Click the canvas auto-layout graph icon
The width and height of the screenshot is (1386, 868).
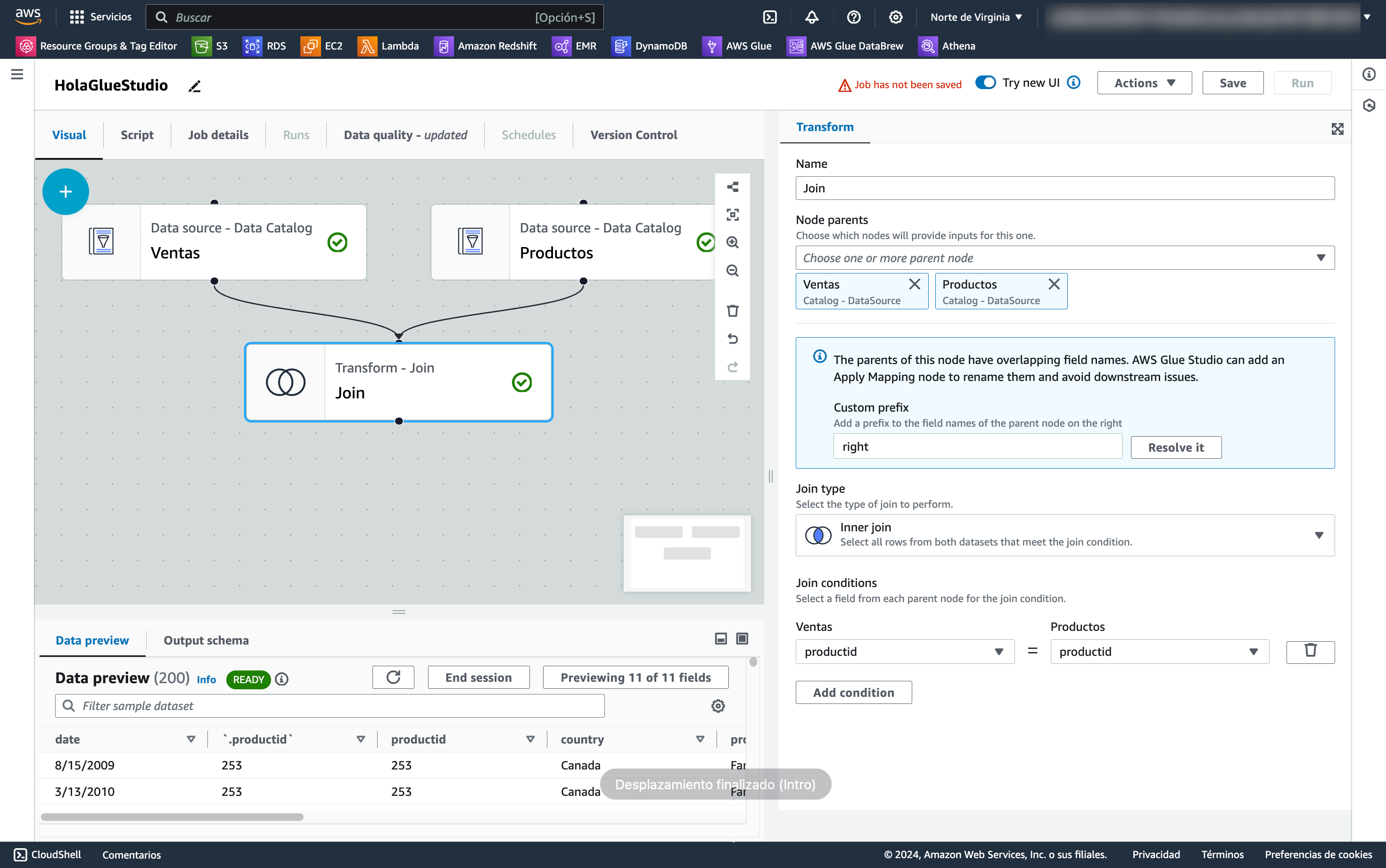732,187
